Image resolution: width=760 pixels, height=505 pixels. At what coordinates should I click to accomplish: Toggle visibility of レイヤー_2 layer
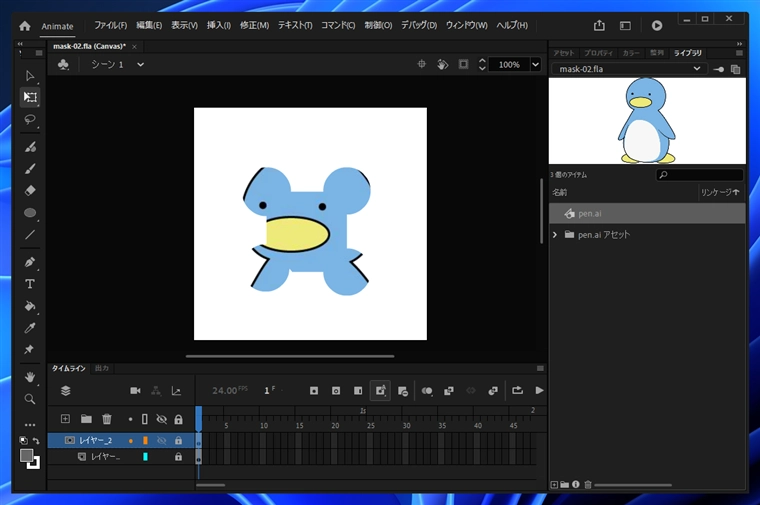click(162, 440)
